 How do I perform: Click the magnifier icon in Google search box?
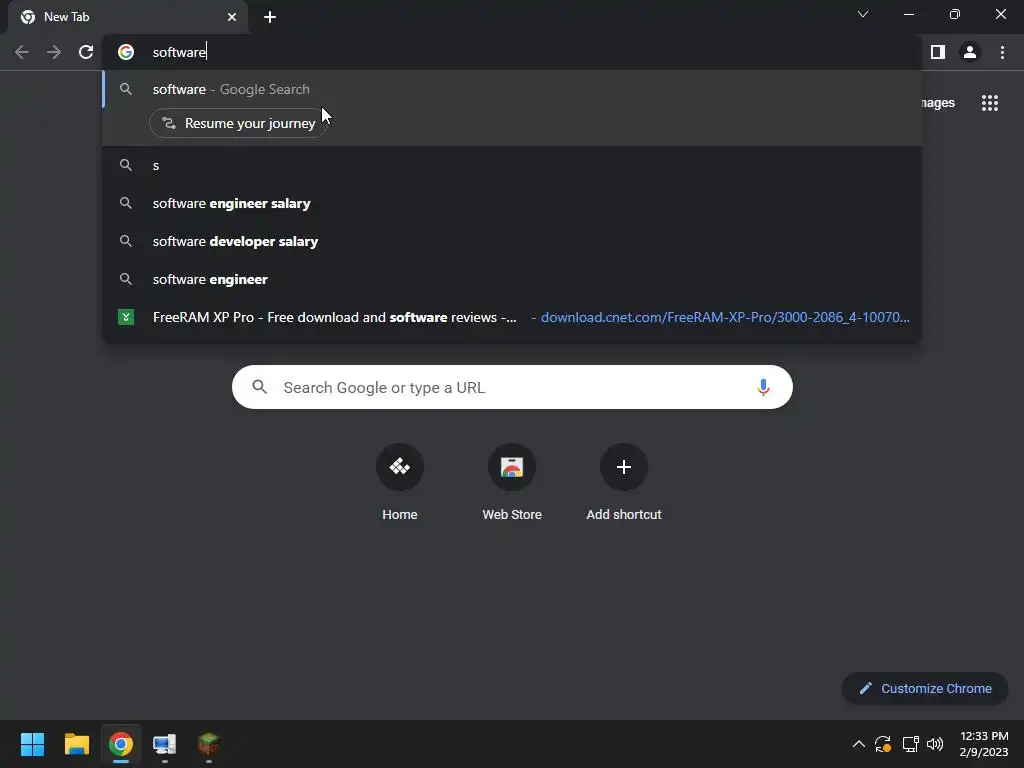pyautogui.click(x=260, y=387)
